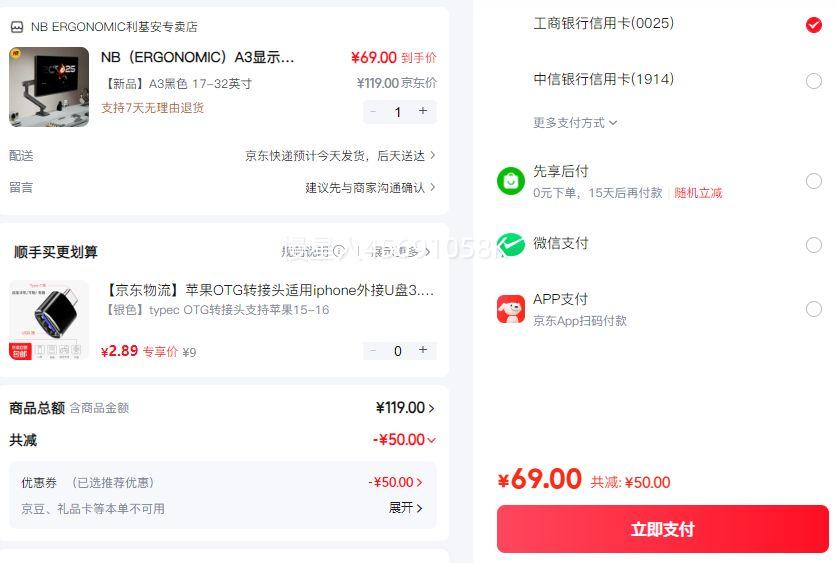The image size is (836, 563).
Task: Add one OTG adapter with plus
Action: (423, 351)
